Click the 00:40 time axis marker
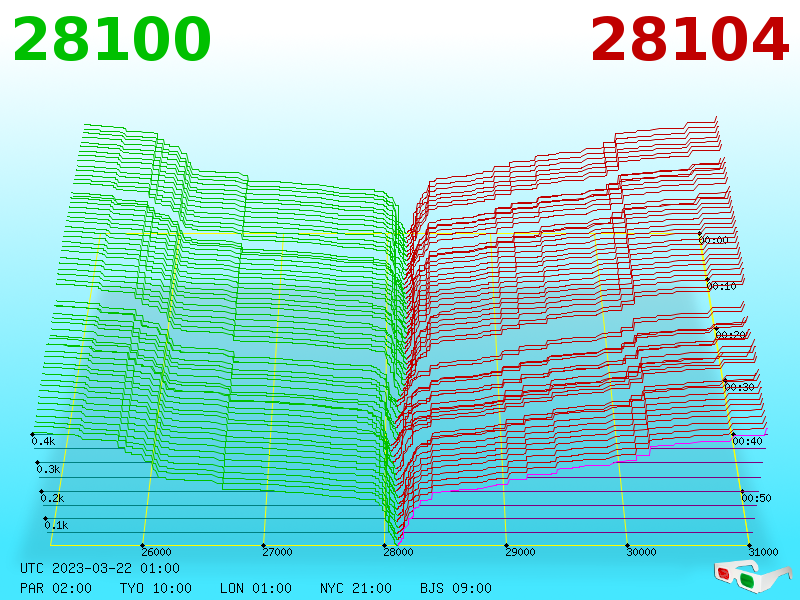 click(x=747, y=441)
